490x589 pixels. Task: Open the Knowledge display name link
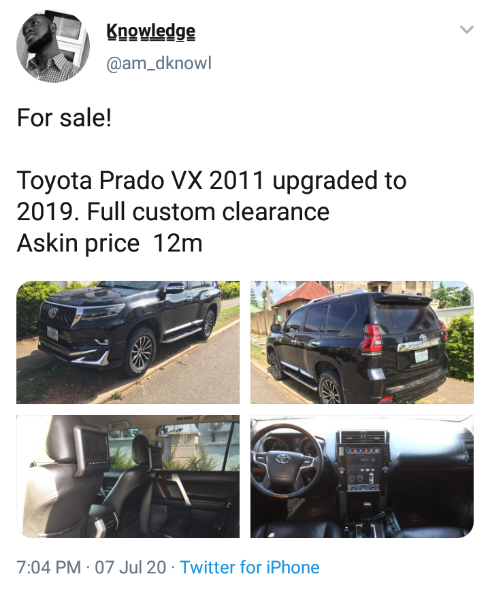151,32
